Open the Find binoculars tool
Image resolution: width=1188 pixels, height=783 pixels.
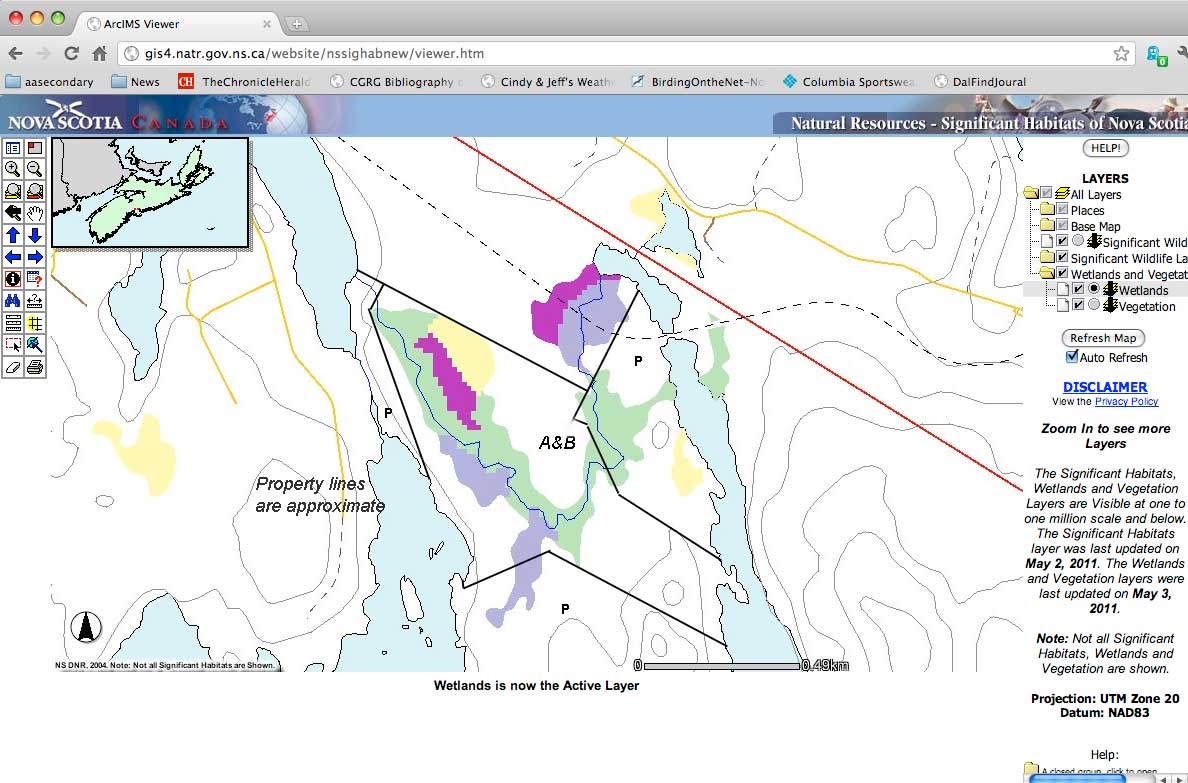[x=13, y=302]
